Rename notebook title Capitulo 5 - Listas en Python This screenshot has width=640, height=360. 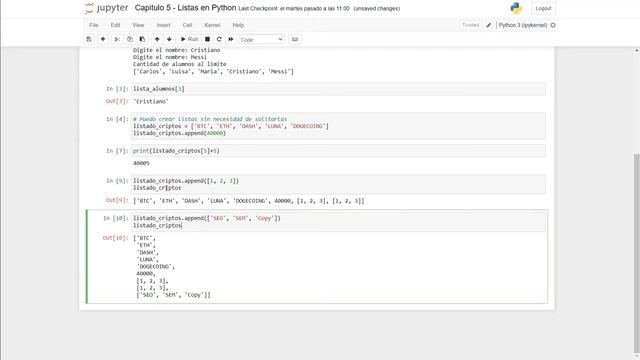pos(185,8)
